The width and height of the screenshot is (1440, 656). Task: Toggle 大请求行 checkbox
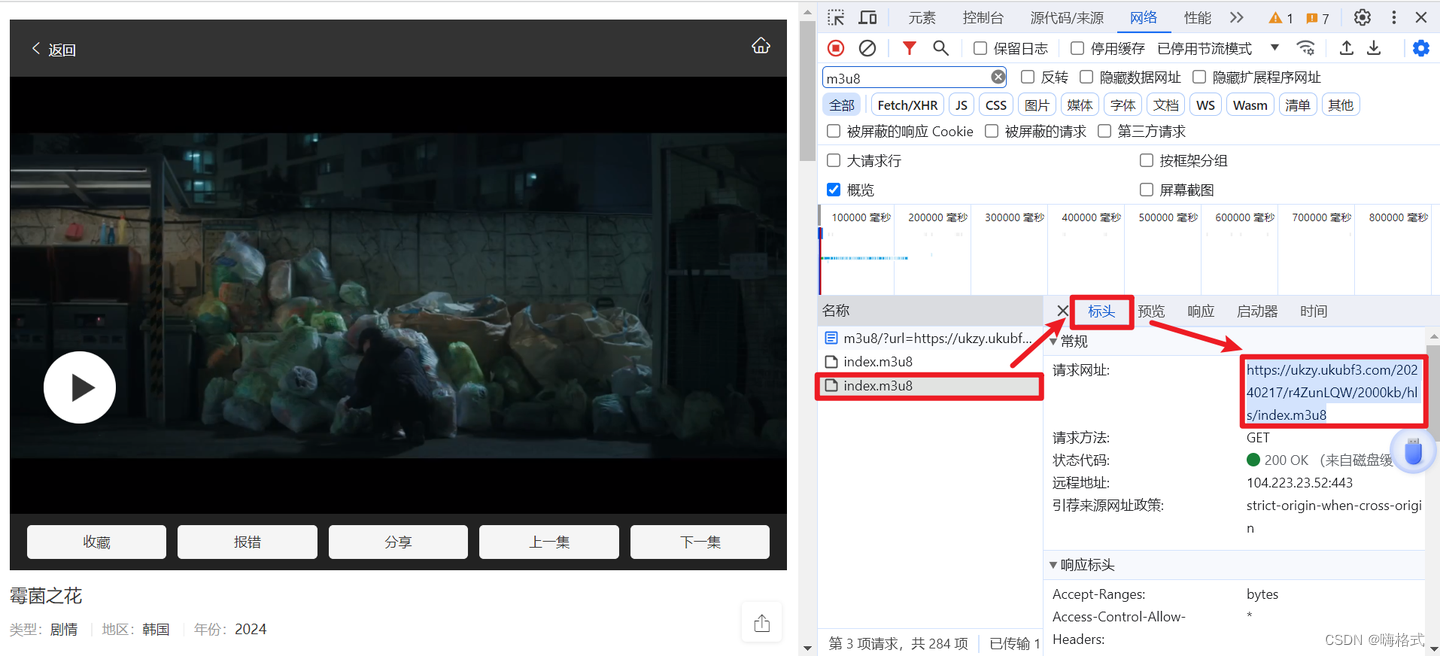[833, 160]
